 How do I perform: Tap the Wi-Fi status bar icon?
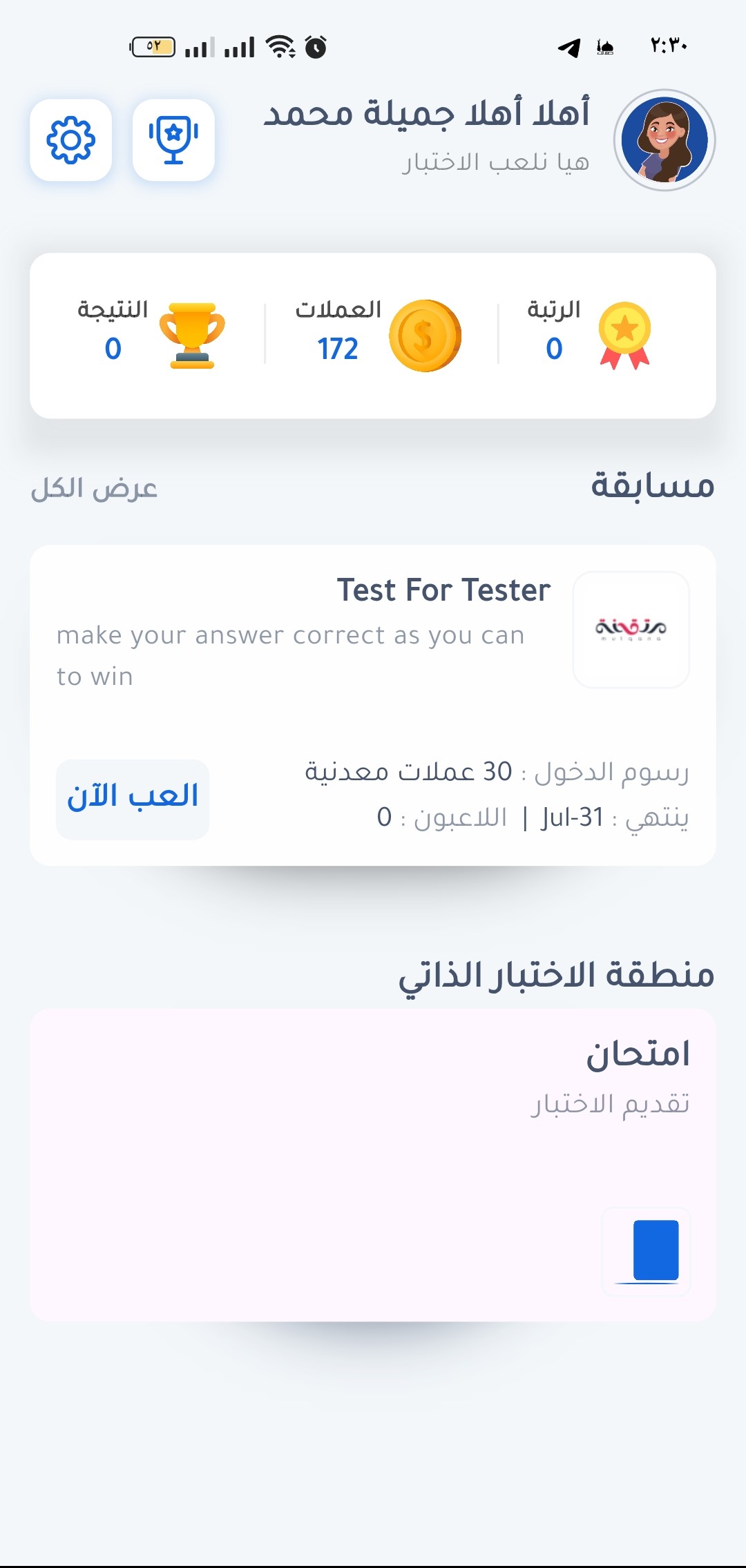pyautogui.click(x=280, y=47)
